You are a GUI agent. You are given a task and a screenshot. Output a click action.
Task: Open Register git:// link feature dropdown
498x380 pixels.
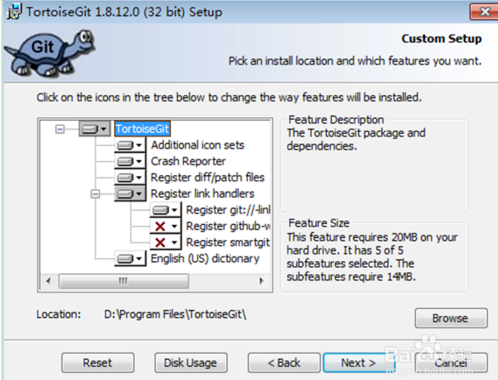(165, 210)
